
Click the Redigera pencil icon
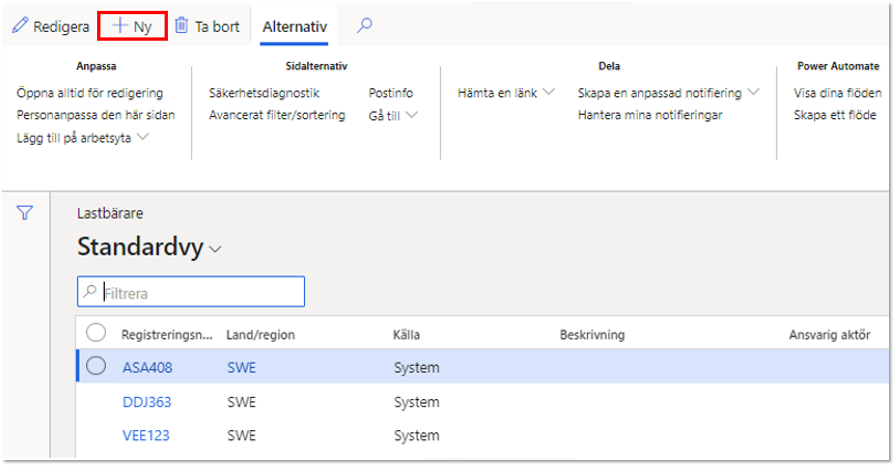pyautogui.click(x=20, y=25)
